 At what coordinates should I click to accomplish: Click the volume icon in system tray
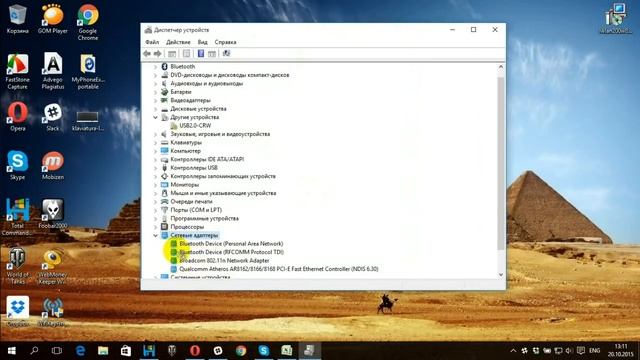tap(569, 351)
